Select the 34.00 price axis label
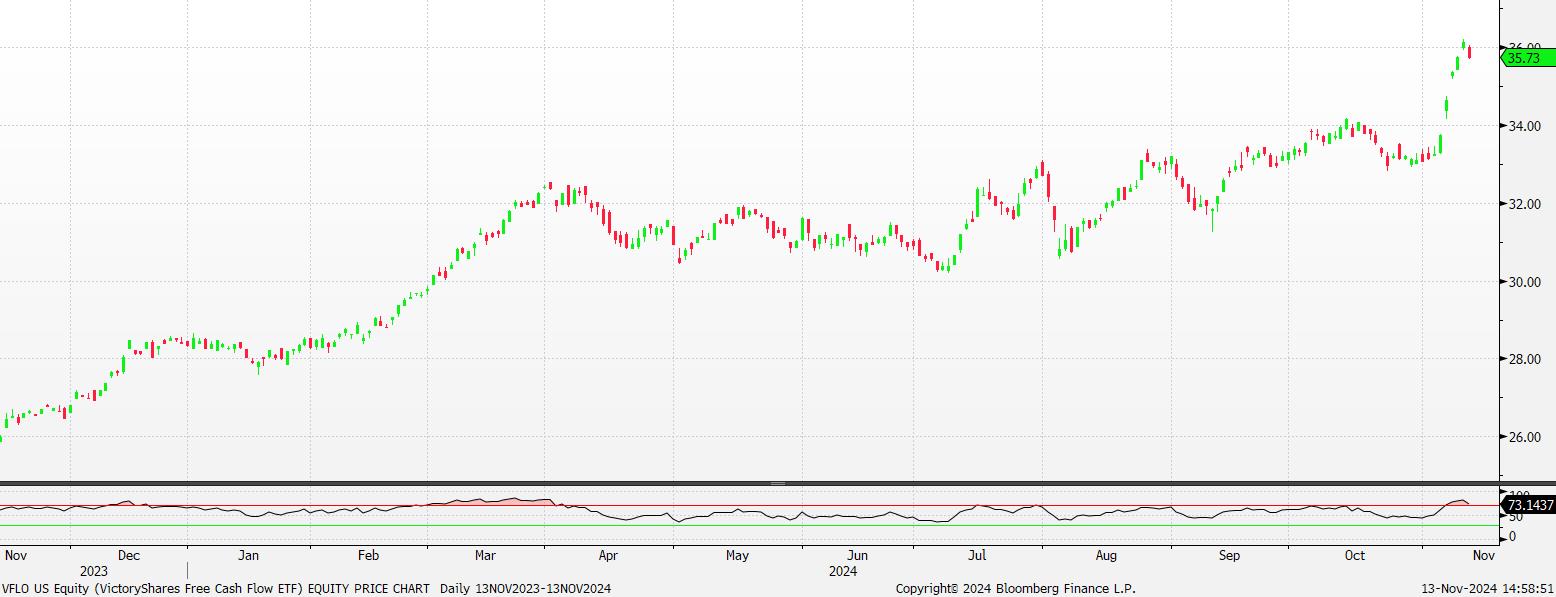Viewport: 1556px width, 597px height. 1524,126
